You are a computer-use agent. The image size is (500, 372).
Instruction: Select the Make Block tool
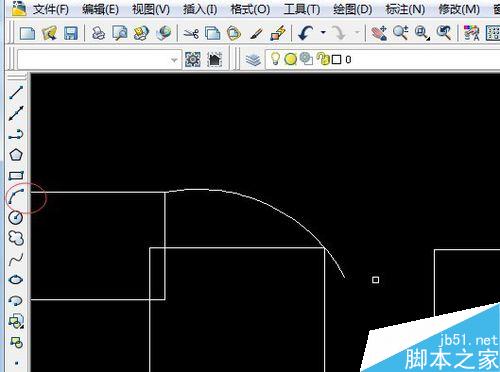(x=16, y=342)
